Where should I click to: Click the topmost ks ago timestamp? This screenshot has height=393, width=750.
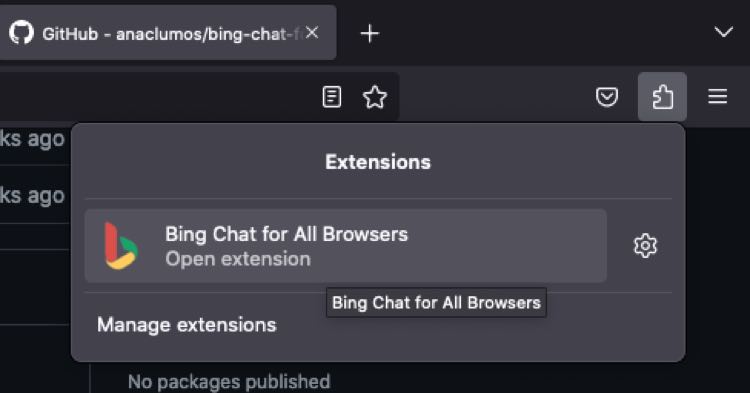click(32, 139)
